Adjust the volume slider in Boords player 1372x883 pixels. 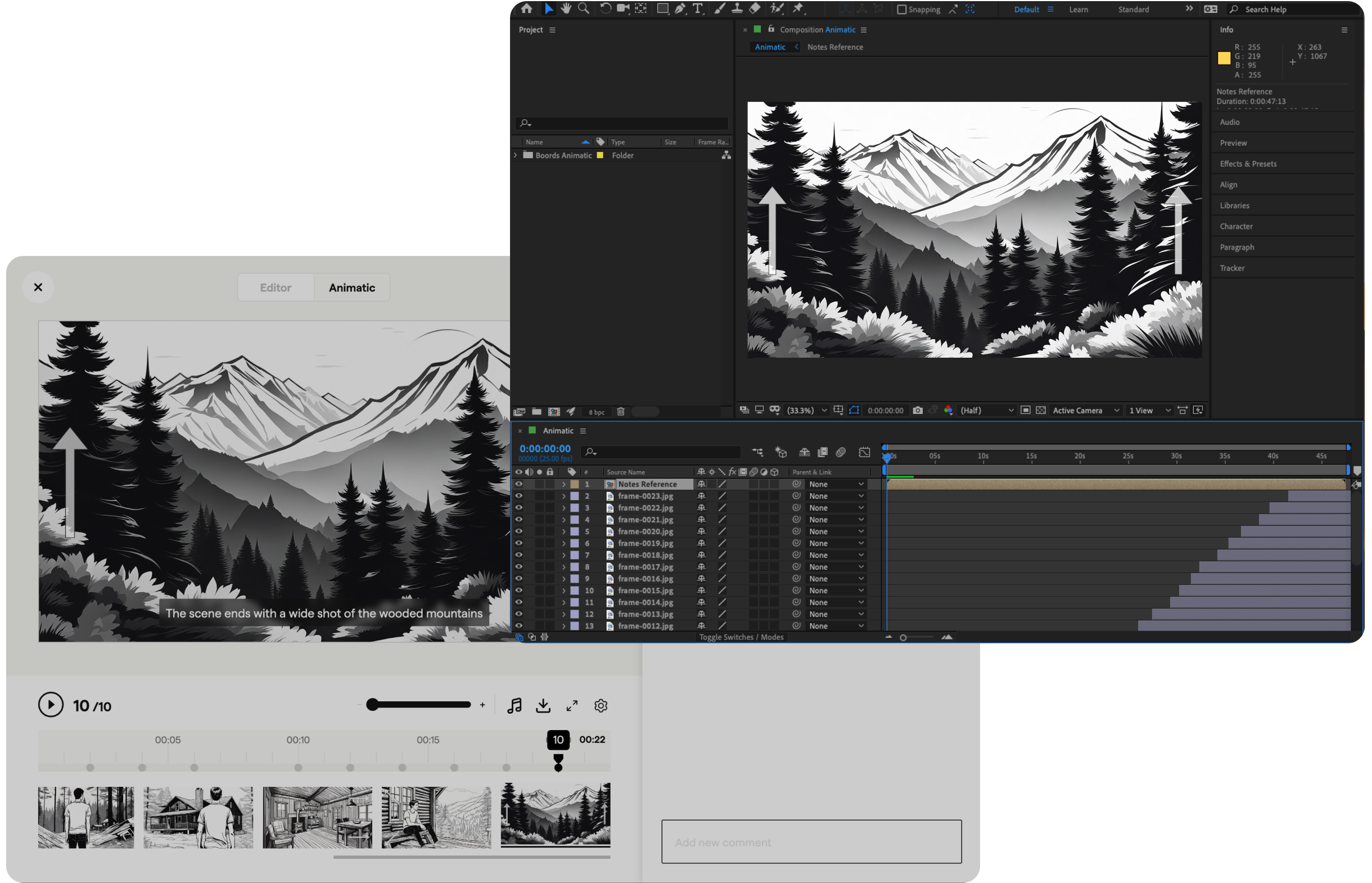(x=419, y=705)
